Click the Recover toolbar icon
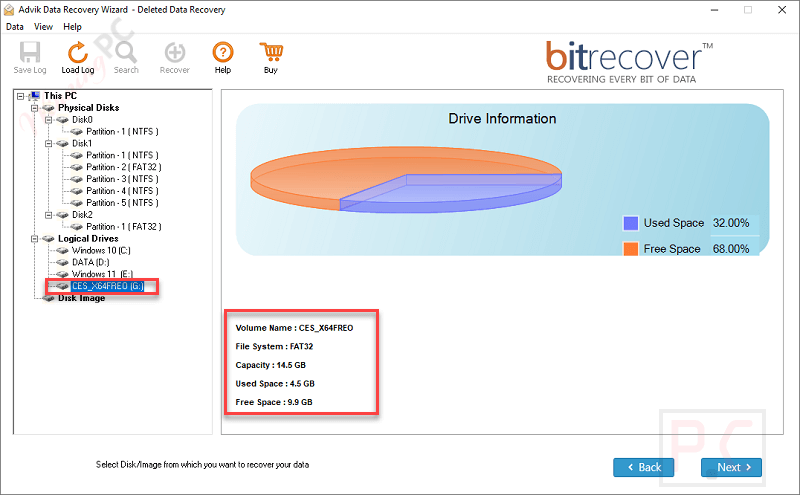The image size is (800, 495). [174, 52]
